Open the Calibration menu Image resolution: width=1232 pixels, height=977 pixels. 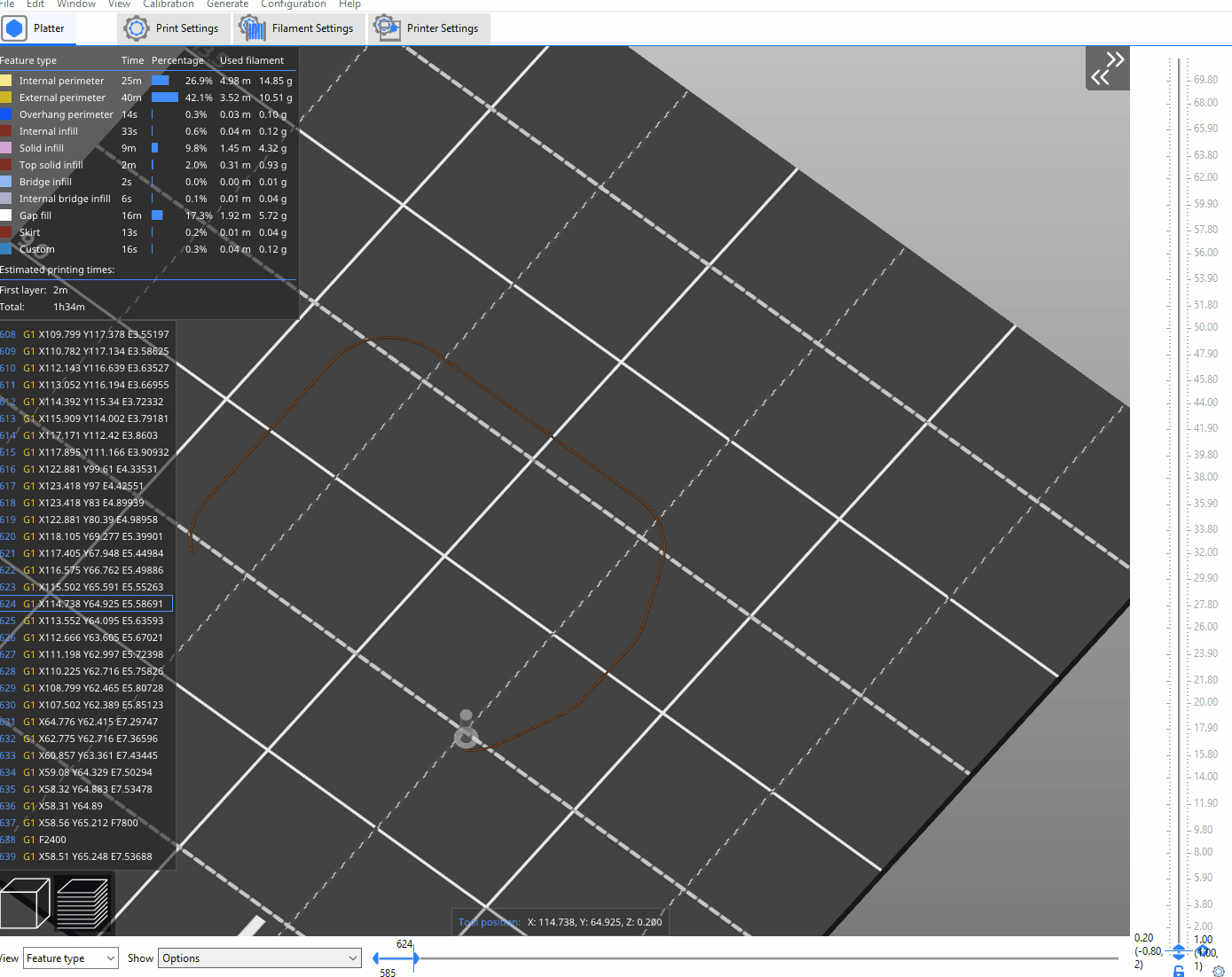click(169, 4)
